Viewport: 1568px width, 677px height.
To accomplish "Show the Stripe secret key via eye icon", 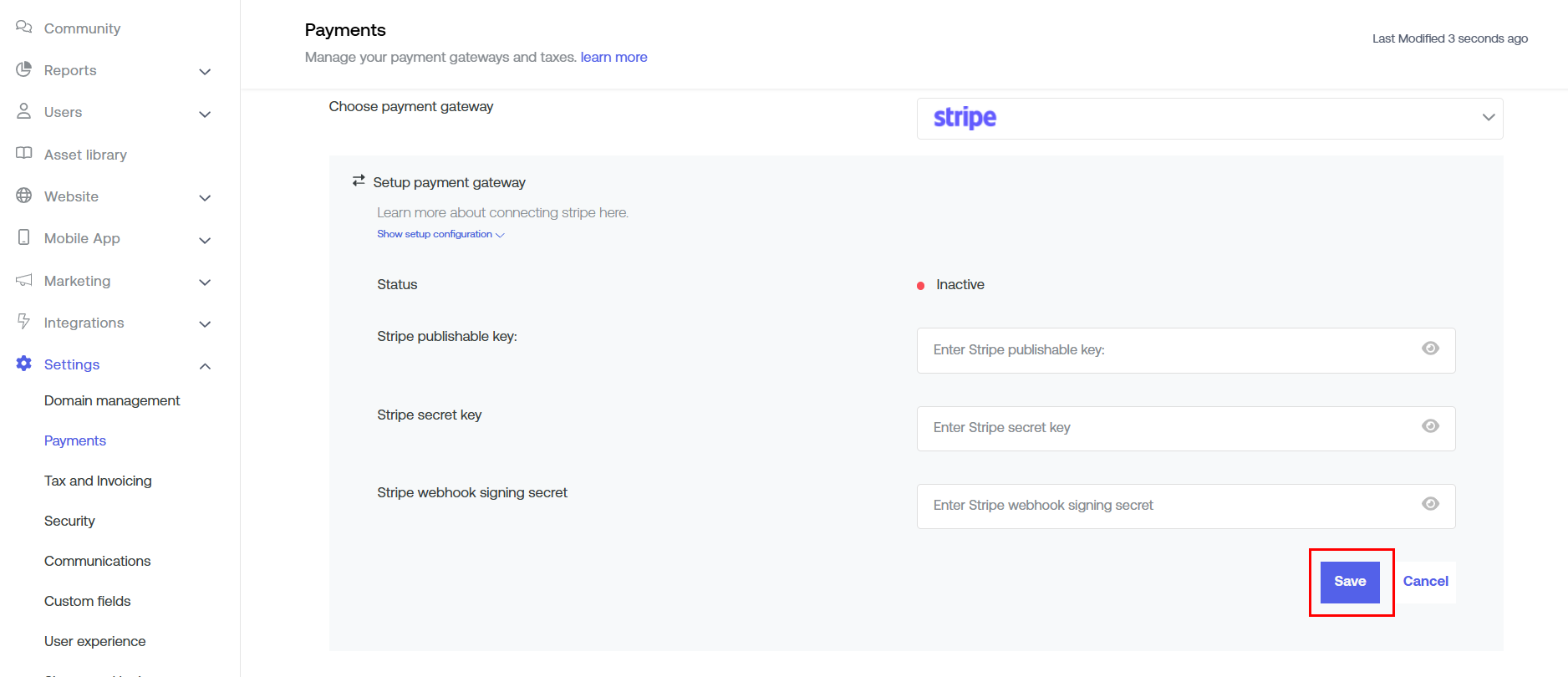I will tap(1430, 426).
